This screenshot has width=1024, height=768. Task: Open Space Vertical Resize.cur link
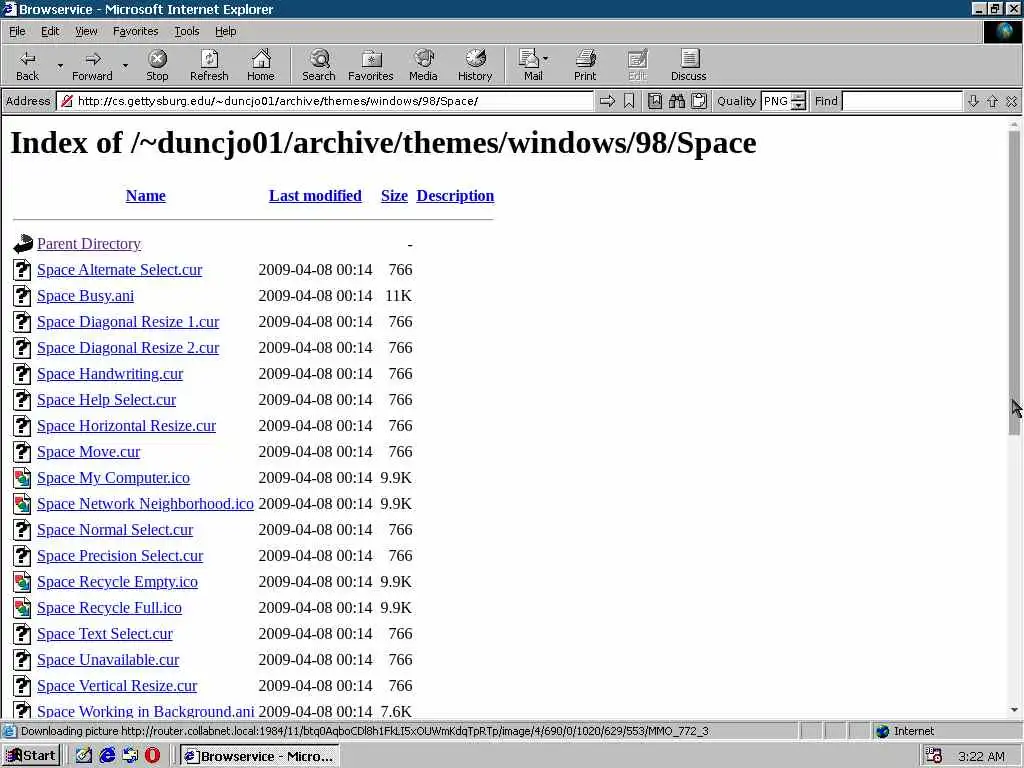click(x=117, y=686)
